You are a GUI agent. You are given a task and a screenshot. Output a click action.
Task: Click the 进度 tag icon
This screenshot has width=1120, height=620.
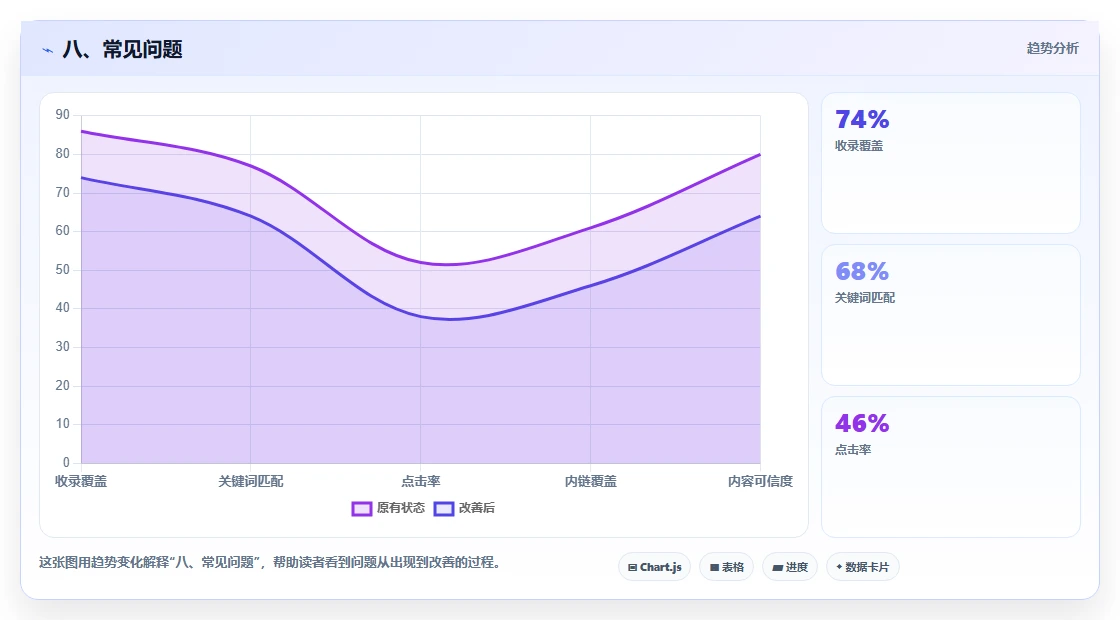[777, 568]
